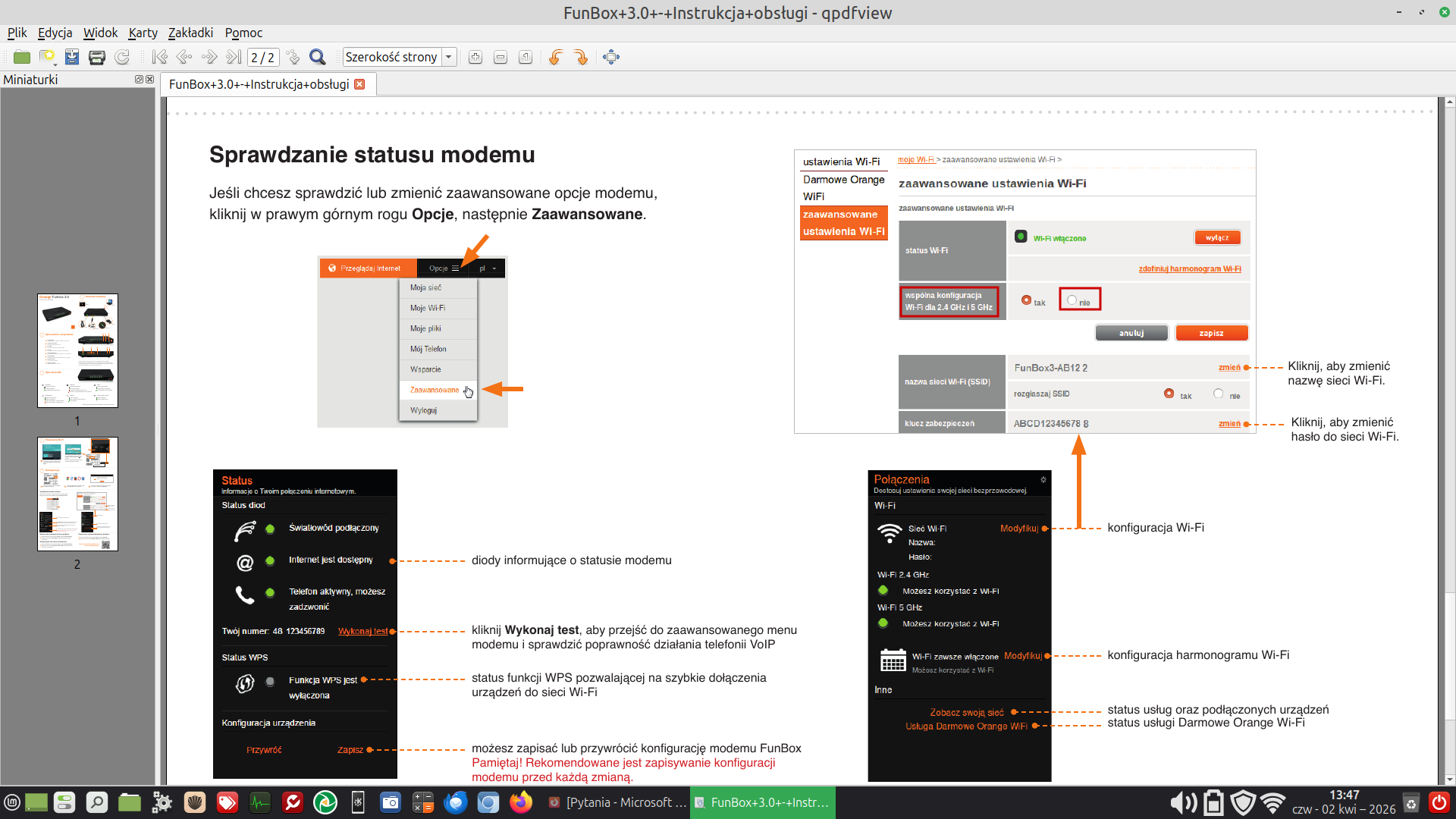Click the original size icon
Image resolution: width=1456 pixels, height=819 pixels.
(526, 58)
